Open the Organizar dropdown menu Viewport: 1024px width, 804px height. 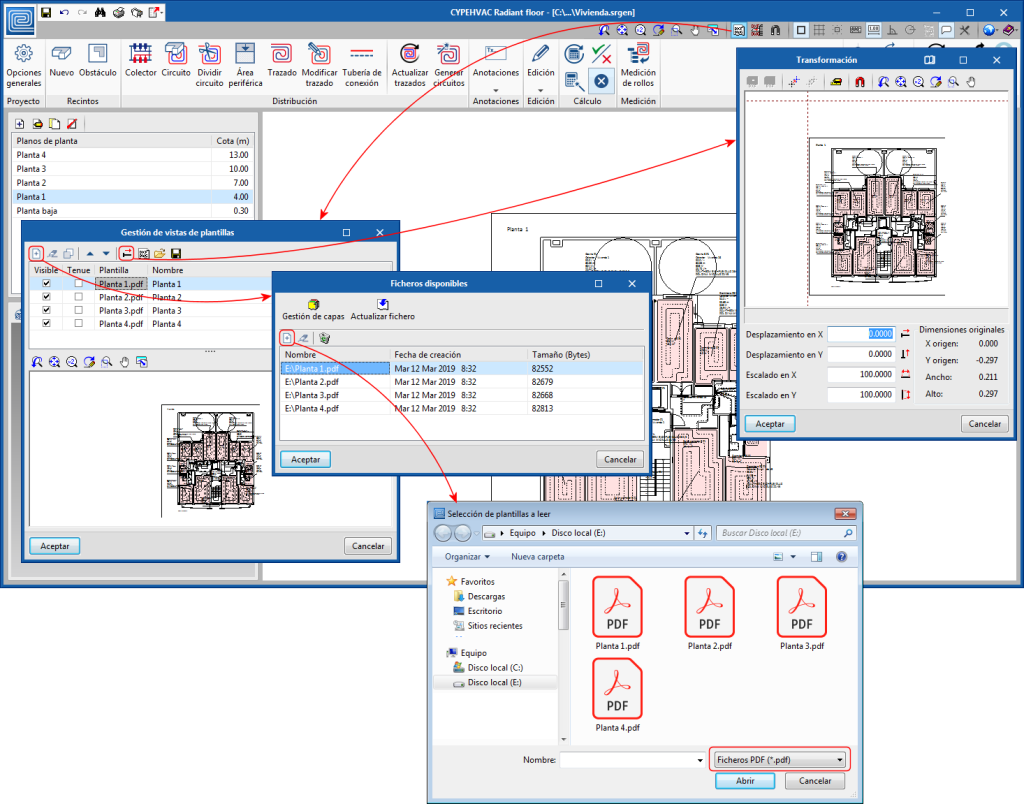tap(467, 556)
